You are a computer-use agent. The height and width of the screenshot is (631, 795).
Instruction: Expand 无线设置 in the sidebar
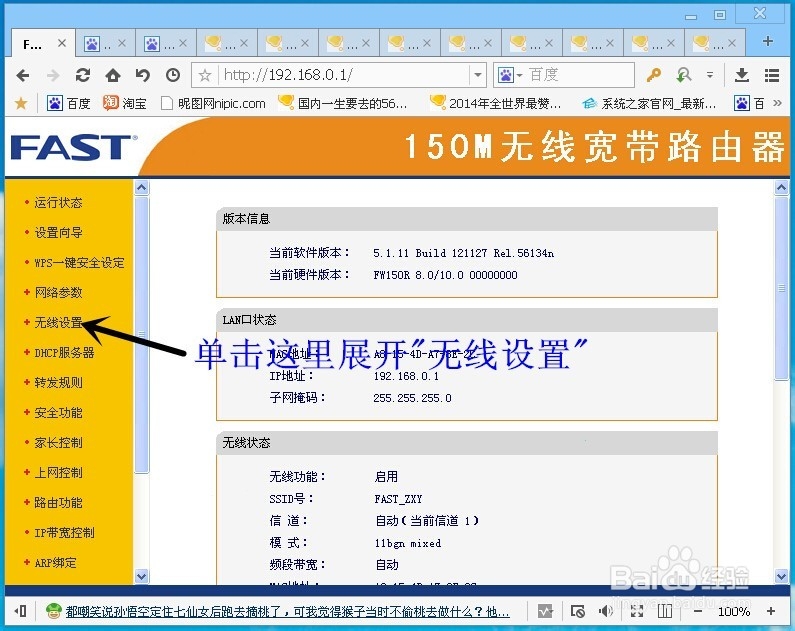coord(58,322)
